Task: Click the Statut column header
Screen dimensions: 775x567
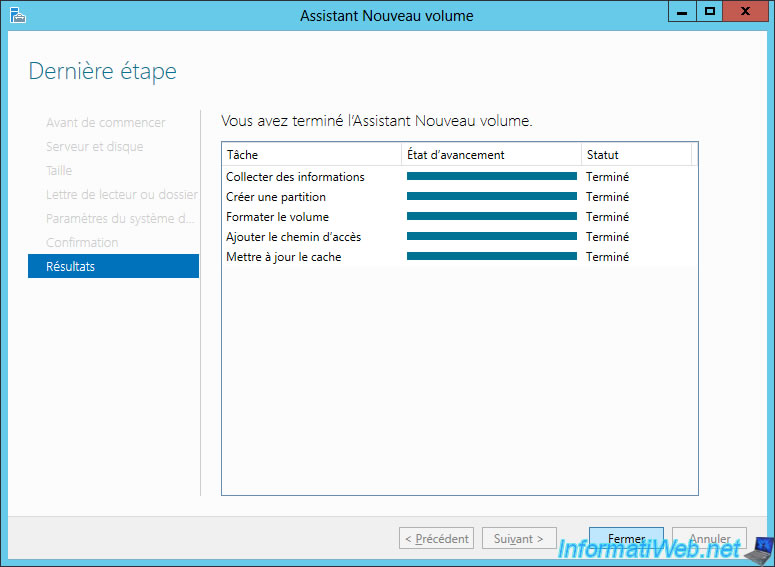Action: (635, 154)
